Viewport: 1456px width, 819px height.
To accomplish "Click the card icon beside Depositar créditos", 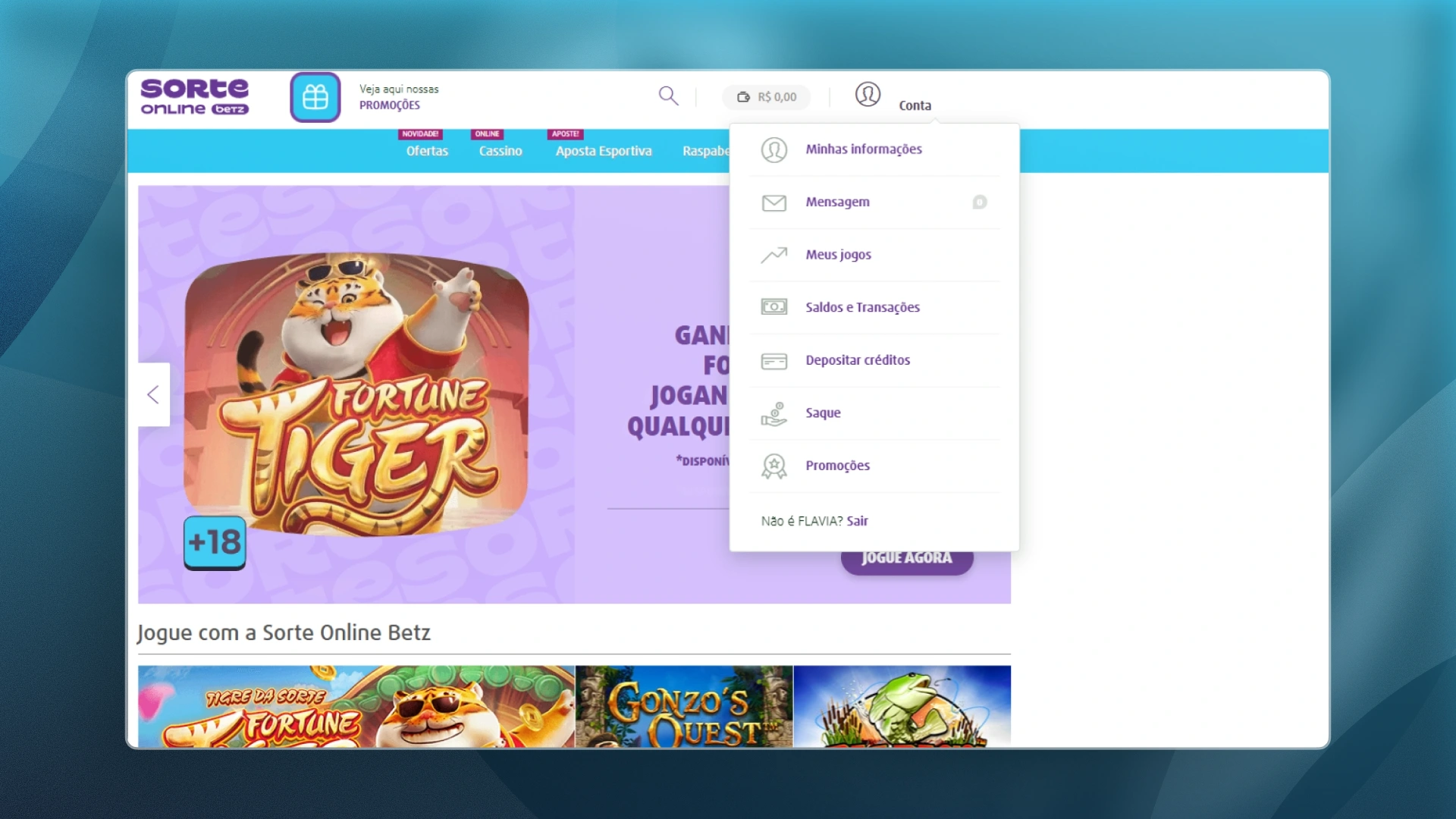I will coord(773,361).
